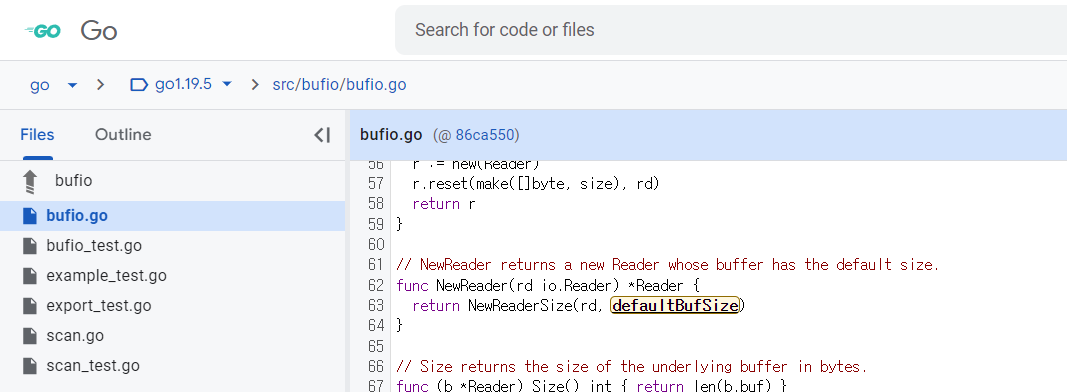This screenshot has height=392, width=1067.
Task: Switch to the Files tab
Action: point(37,135)
